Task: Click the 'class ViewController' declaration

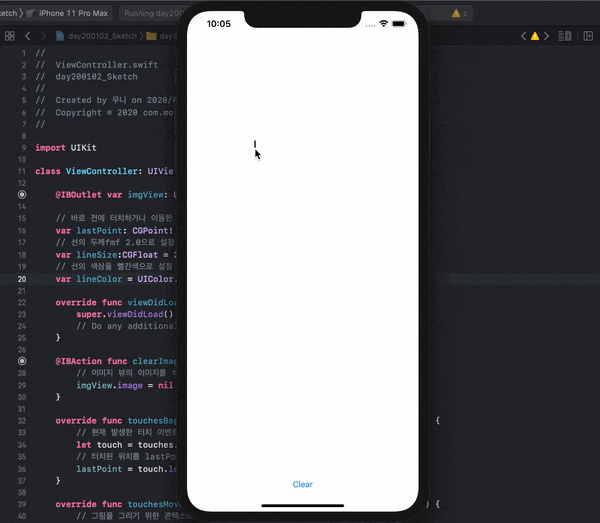Action: coord(104,171)
